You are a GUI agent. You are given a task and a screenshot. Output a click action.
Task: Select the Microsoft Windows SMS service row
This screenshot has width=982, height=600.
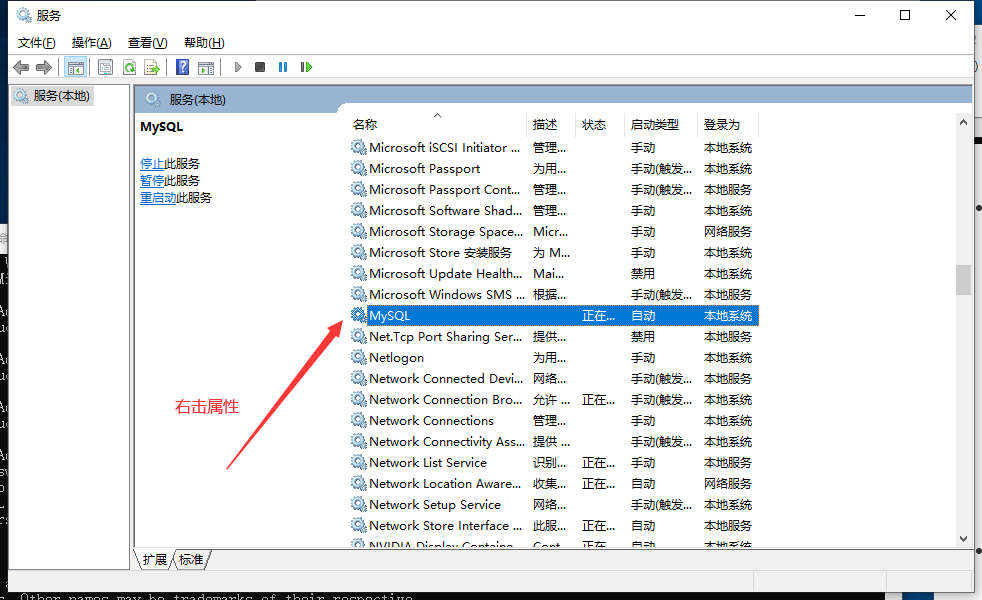click(554, 294)
